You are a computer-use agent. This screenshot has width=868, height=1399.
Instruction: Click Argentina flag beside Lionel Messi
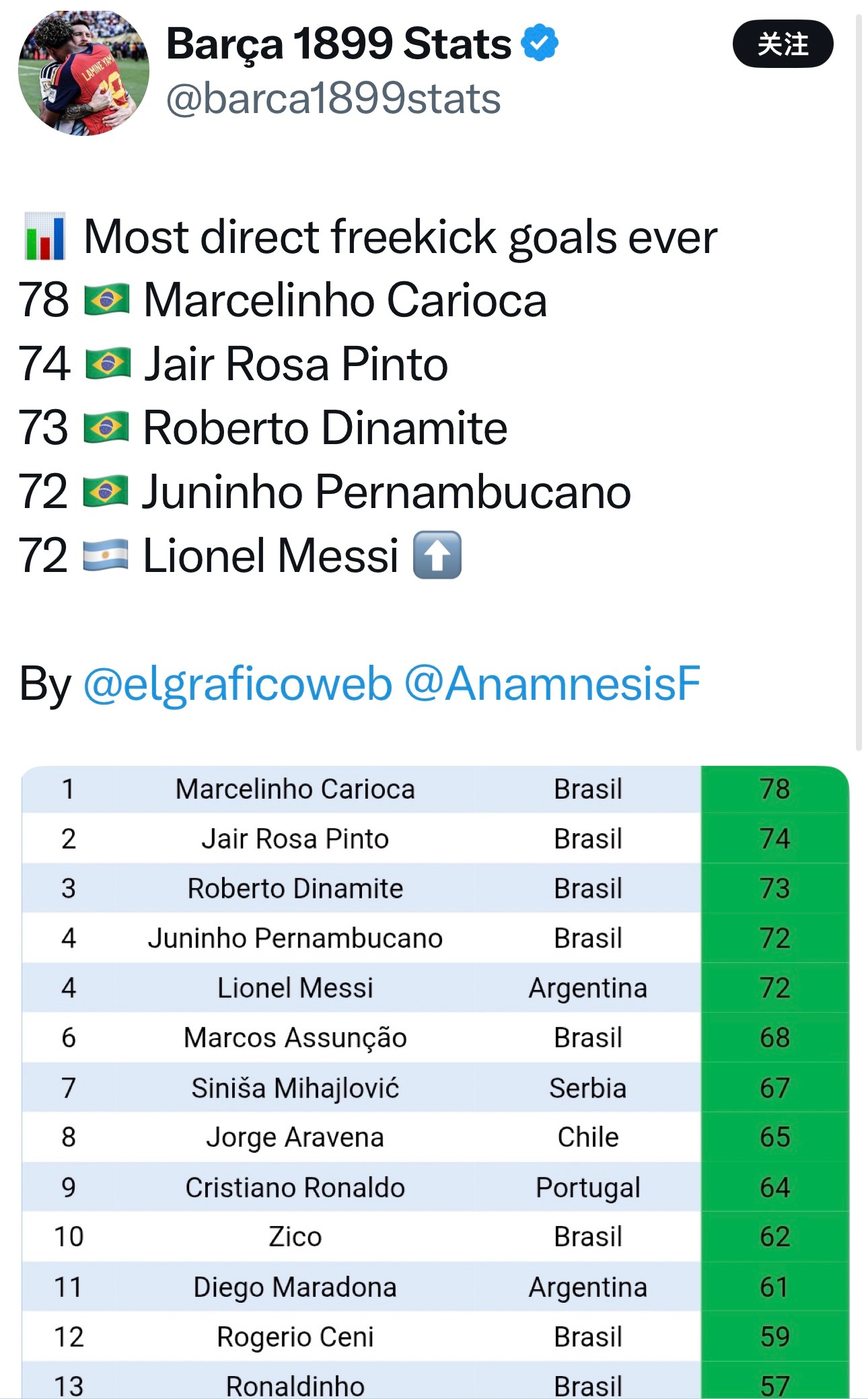(x=106, y=555)
